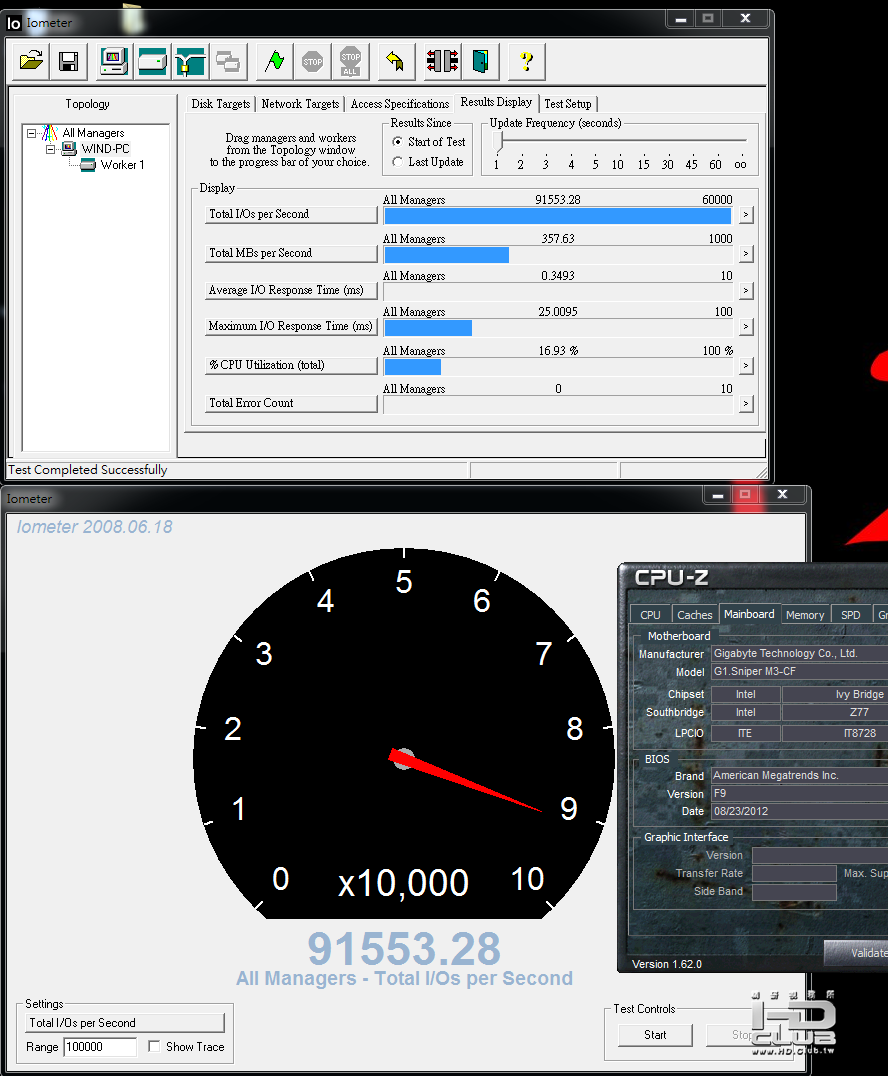Collapse the All Managers tree node
Image resolution: width=888 pixels, height=1076 pixels.
pos(32,133)
